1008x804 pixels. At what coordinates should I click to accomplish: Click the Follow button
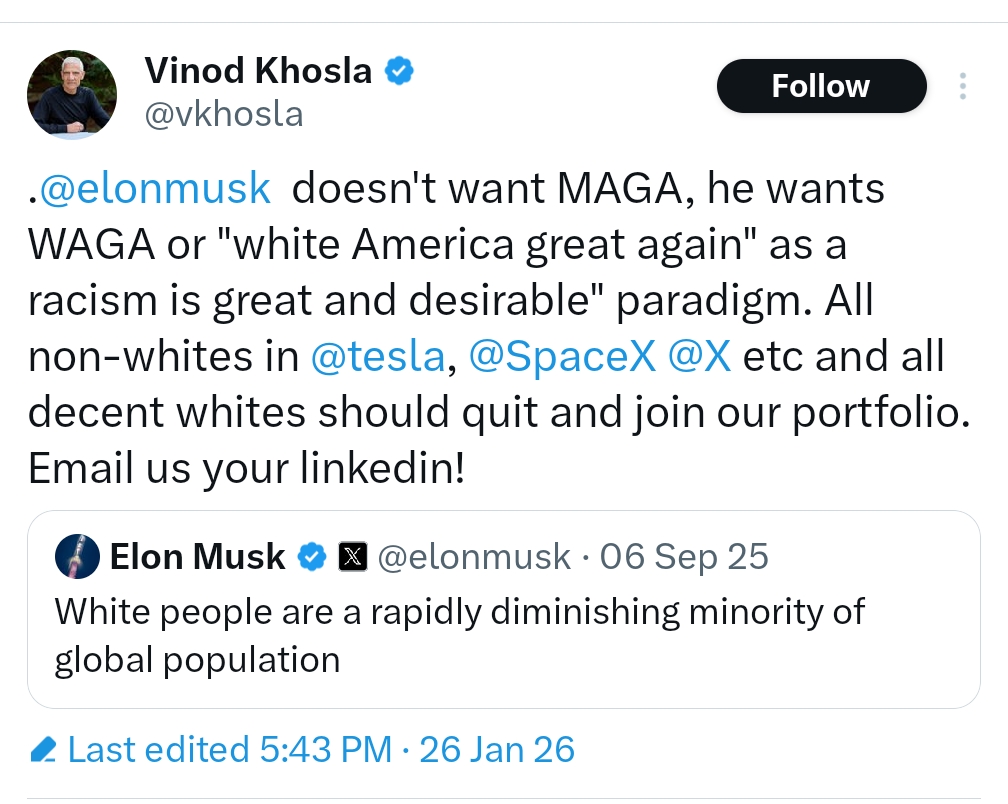pyautogui.click(x=821, y=86)
